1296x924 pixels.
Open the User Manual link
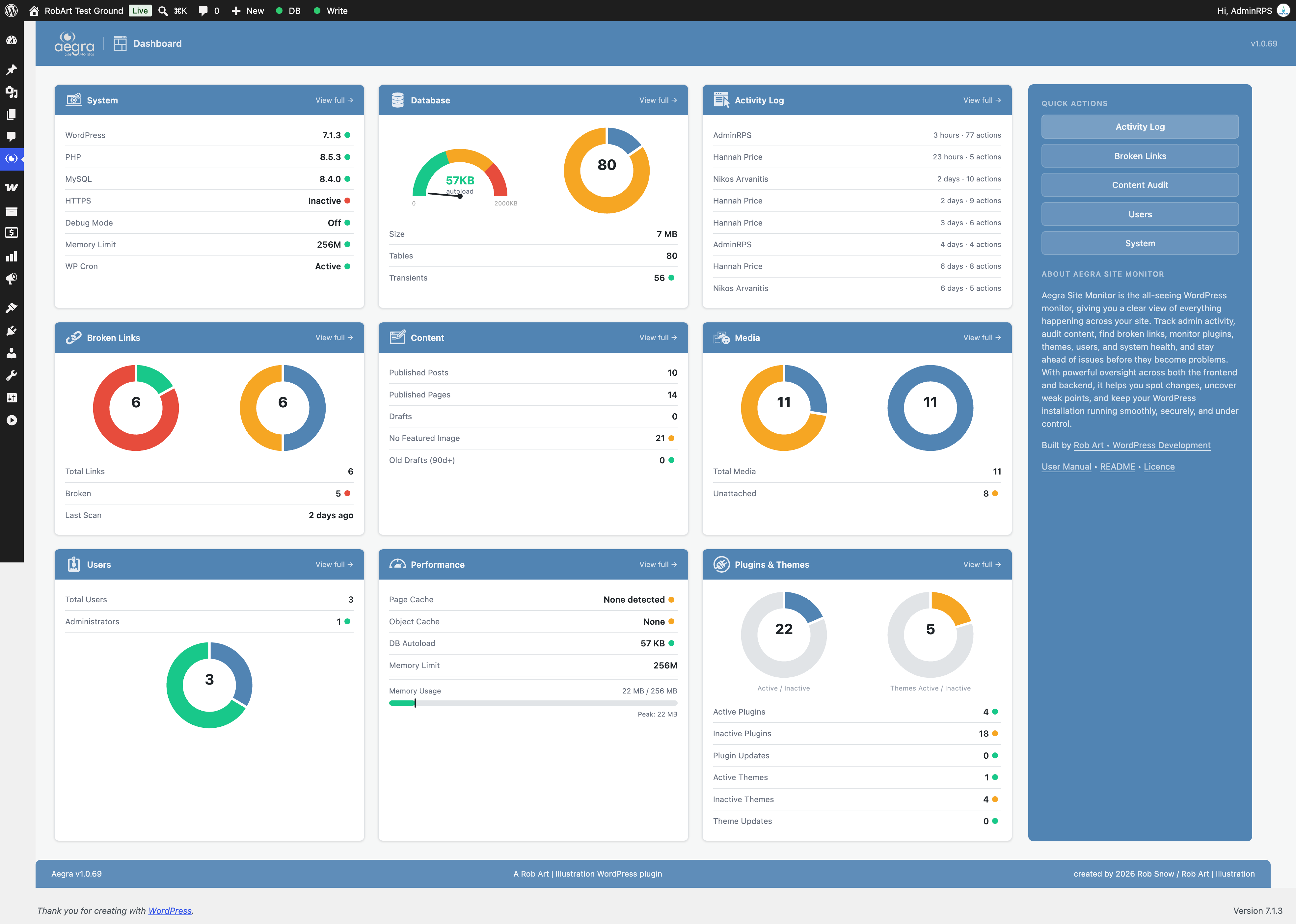(x=1066, y=467)
